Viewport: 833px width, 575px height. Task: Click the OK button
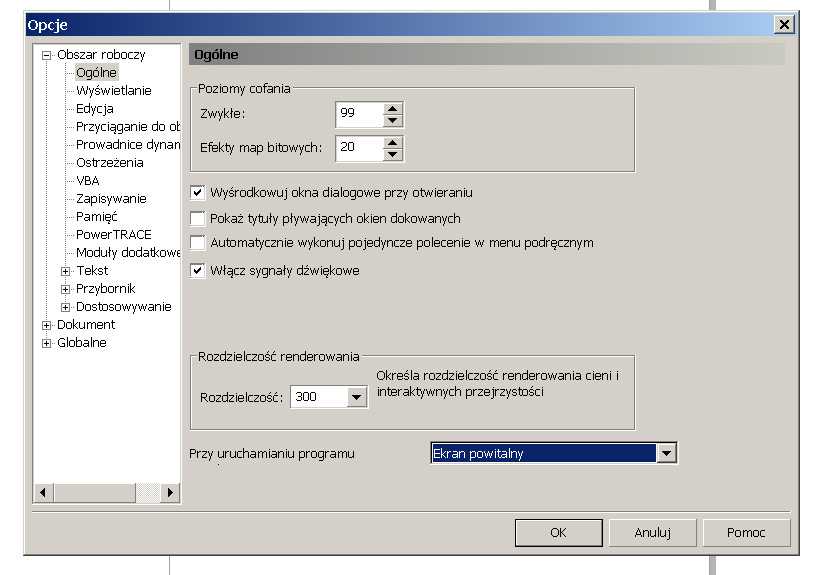pos(558,533)
